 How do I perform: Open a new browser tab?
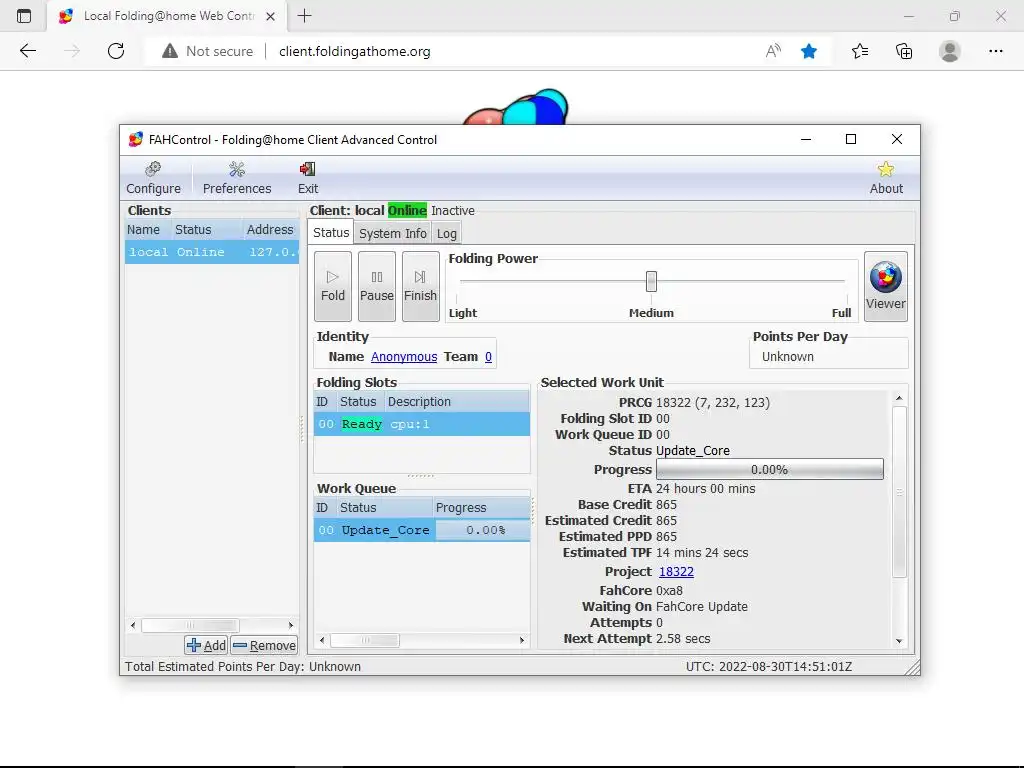tap(304, 16)
